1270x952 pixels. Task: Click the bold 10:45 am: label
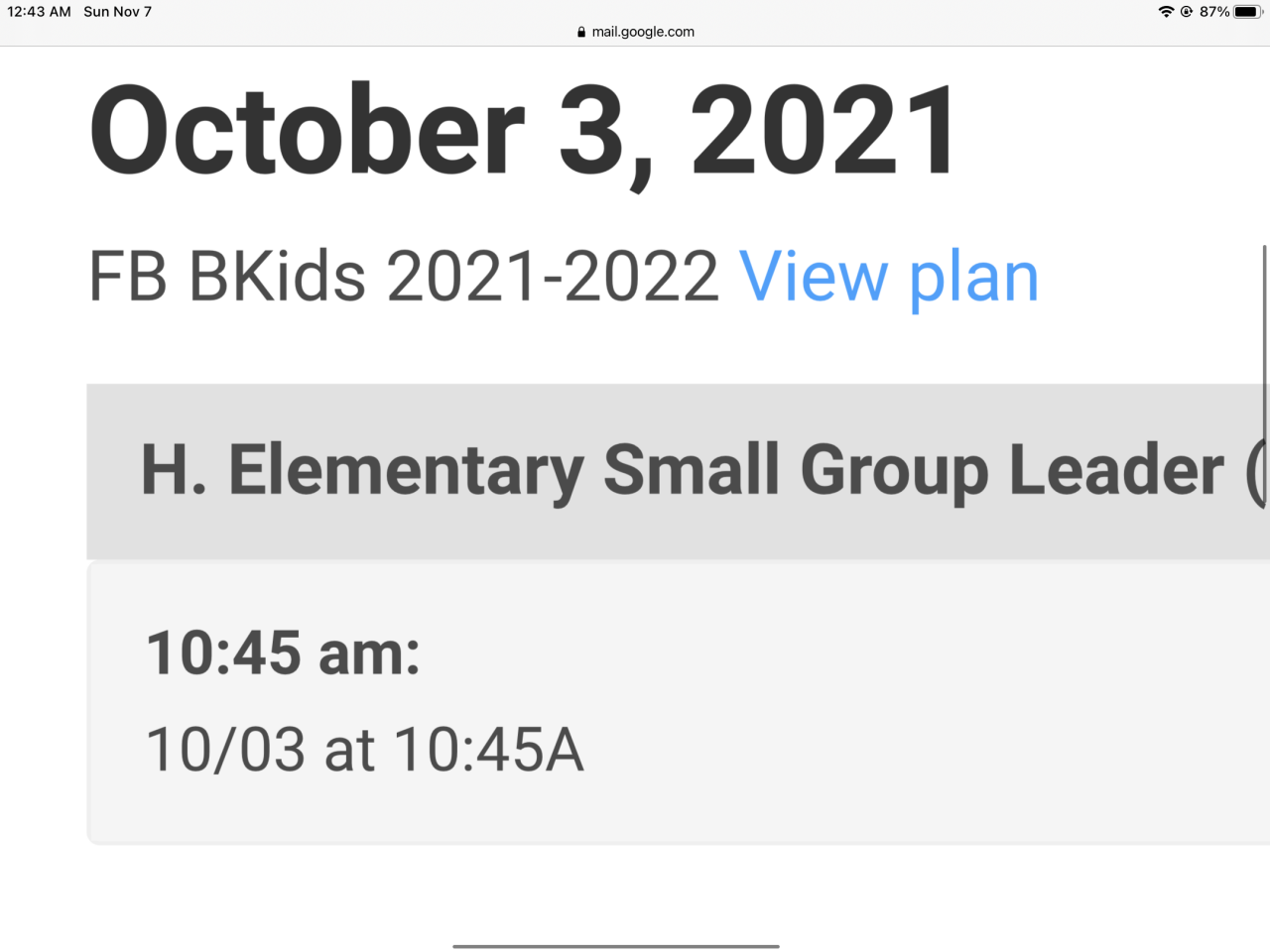coord(283,654)
